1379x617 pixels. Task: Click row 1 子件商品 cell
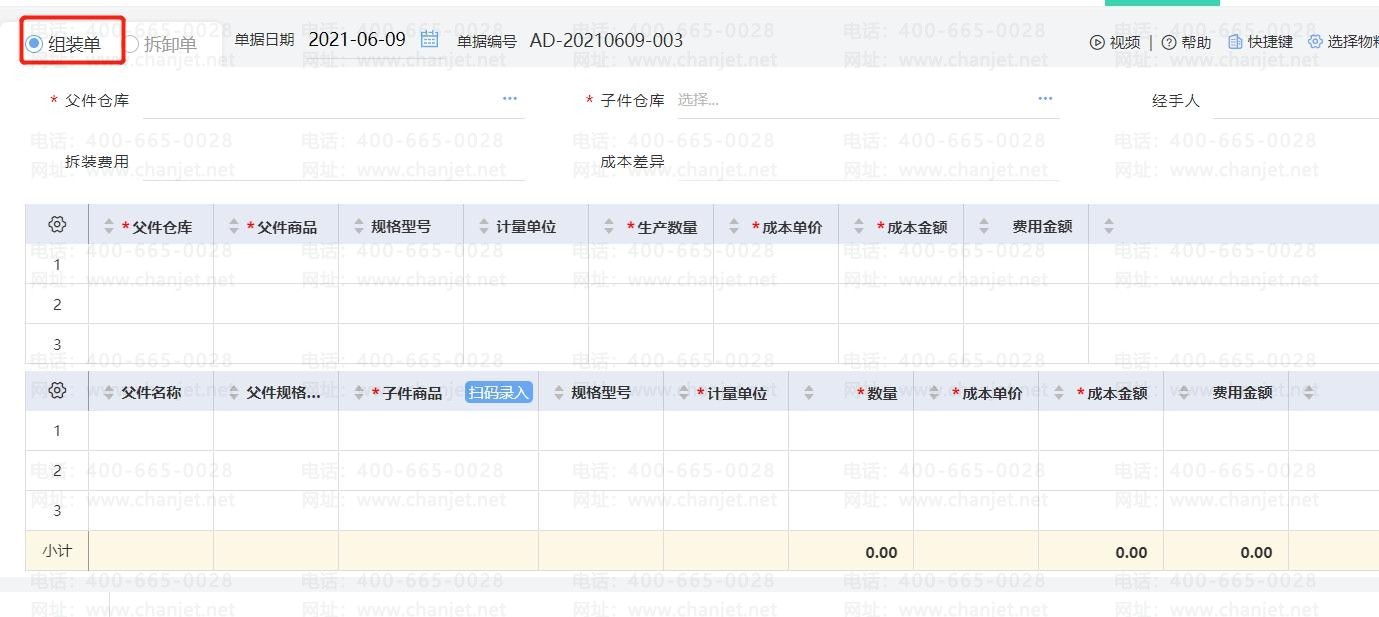[x=439, y=431]
